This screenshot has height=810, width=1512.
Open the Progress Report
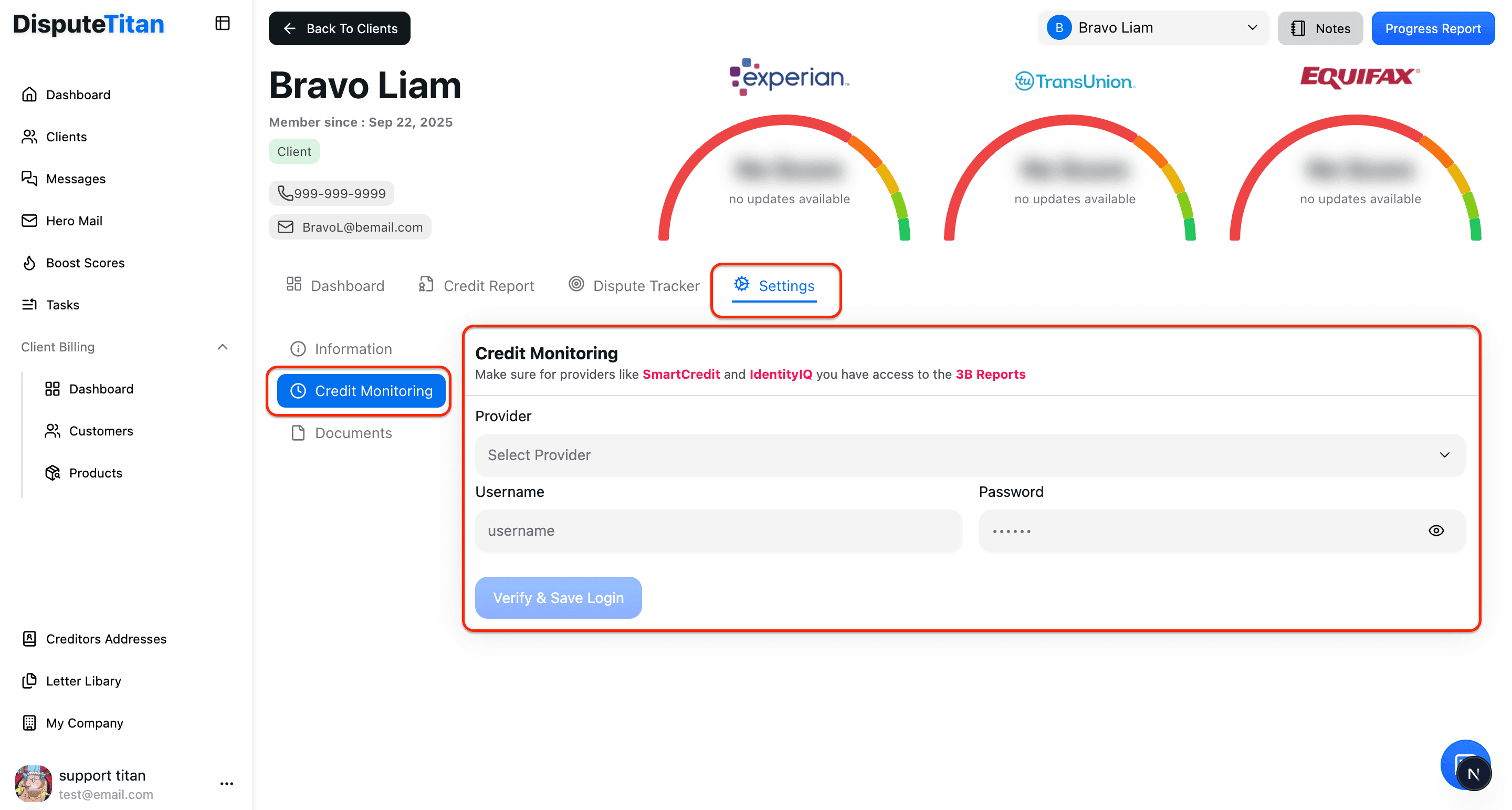[1432, 28]
